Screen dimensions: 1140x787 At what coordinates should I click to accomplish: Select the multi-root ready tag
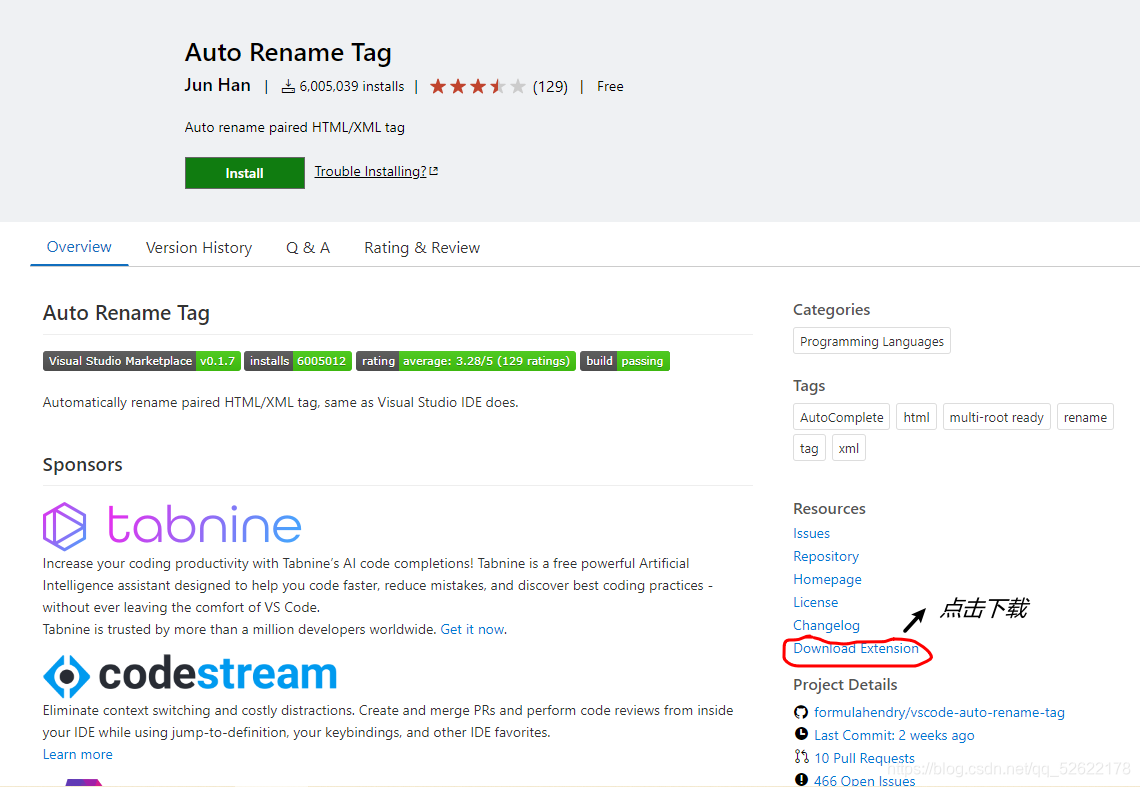996,417
